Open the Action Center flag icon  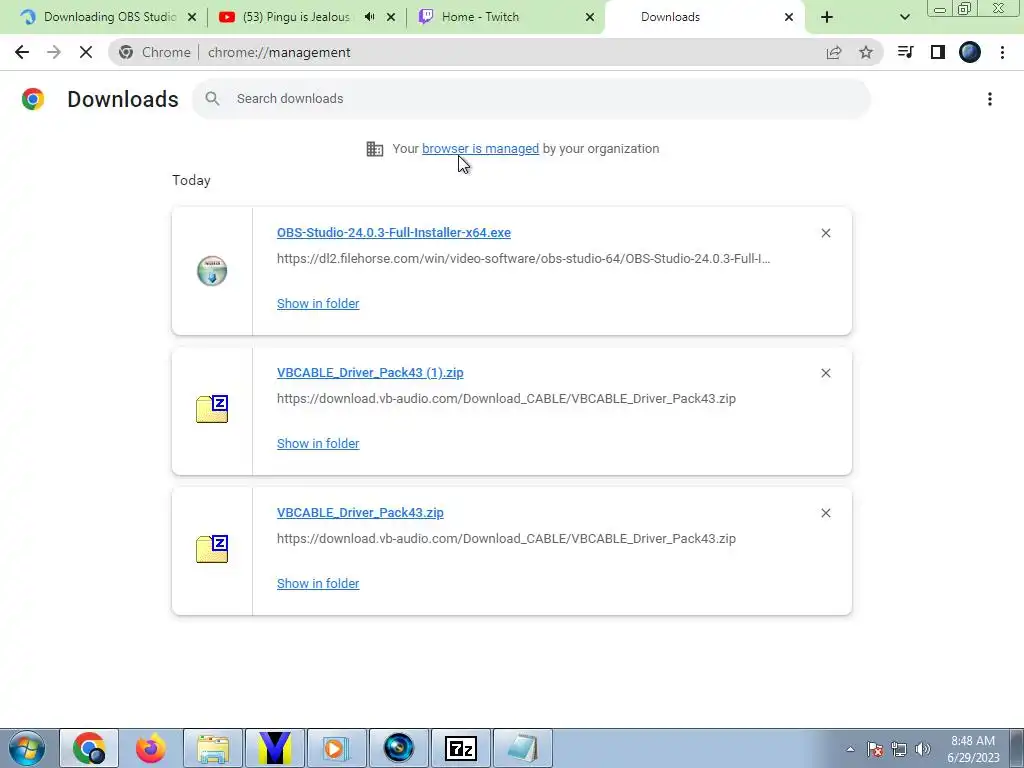pos(875,749)
